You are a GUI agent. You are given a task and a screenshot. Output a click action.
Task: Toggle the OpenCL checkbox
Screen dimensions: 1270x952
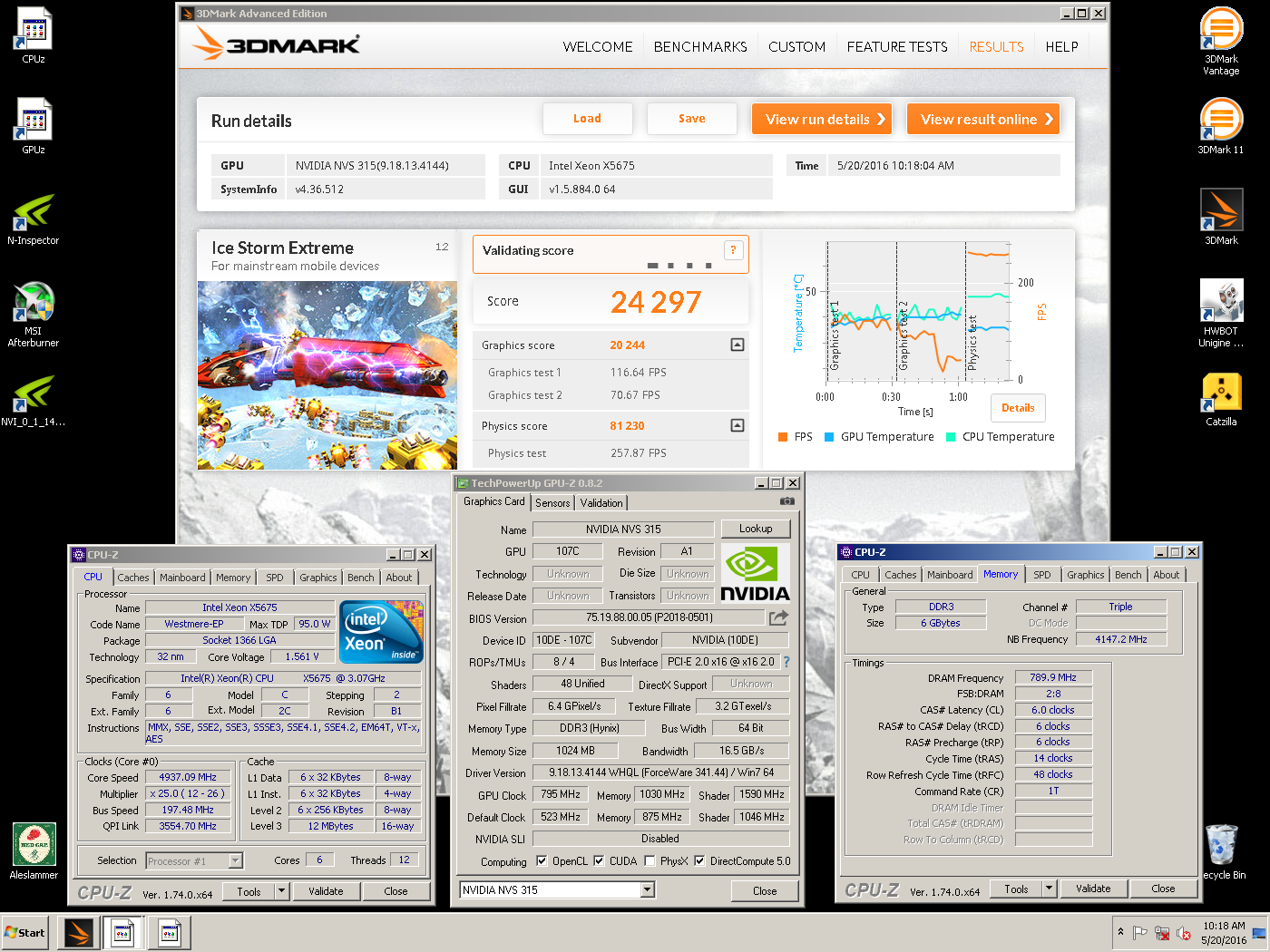(542, 861)
